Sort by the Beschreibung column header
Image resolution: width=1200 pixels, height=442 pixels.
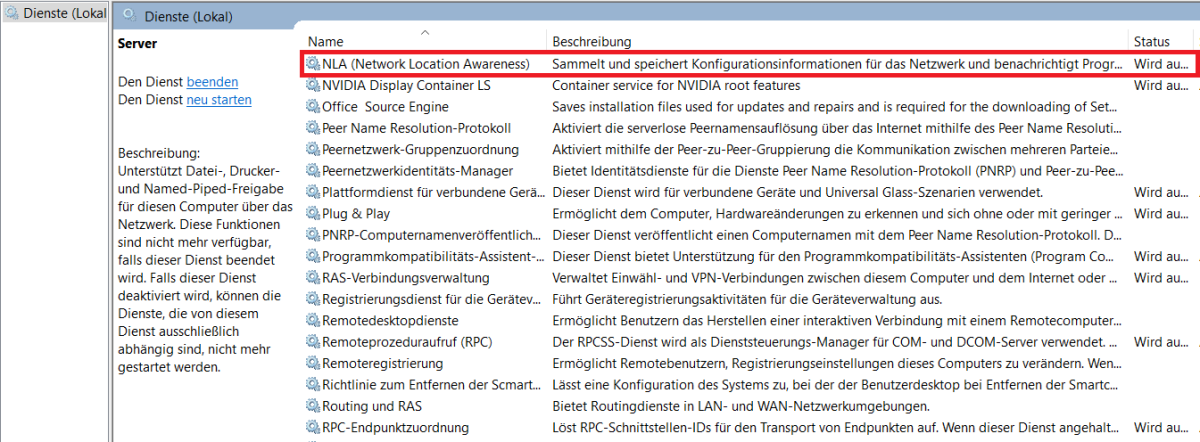[x=592, y=42]
